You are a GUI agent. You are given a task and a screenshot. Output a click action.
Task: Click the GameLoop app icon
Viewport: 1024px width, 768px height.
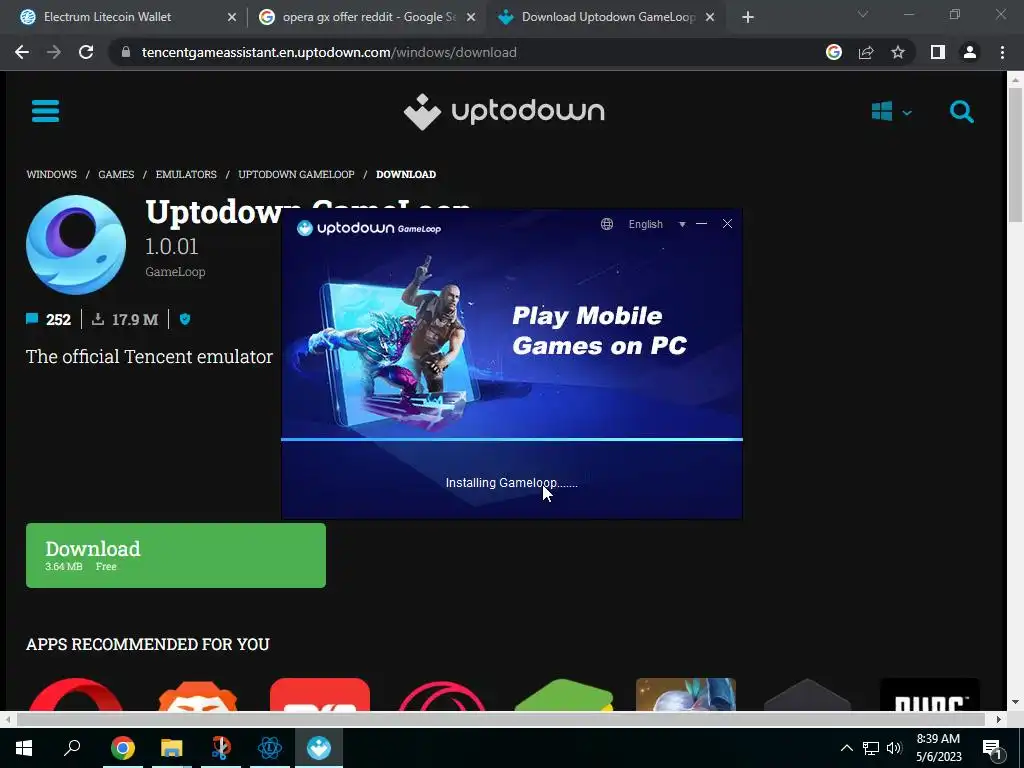pos(76,245)
